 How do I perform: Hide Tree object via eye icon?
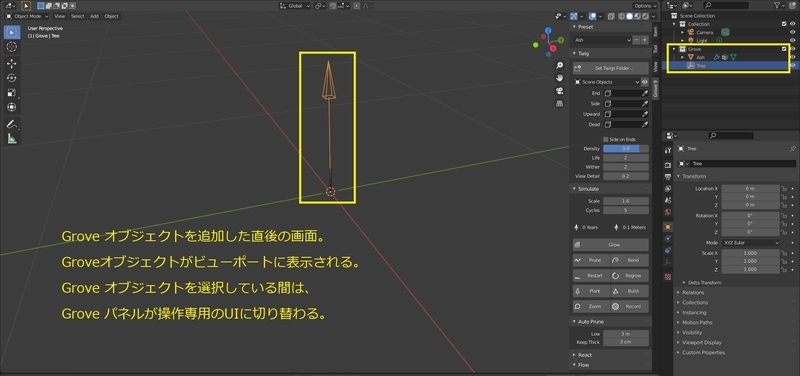793,65
